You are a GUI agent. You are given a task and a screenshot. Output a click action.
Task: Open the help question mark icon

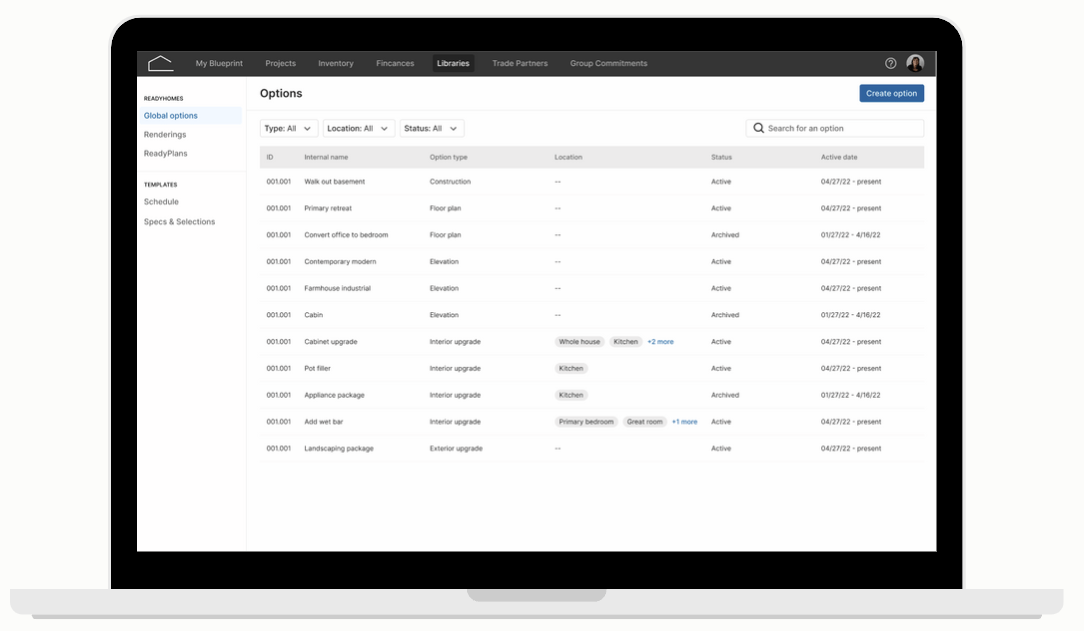pos(890,64)
